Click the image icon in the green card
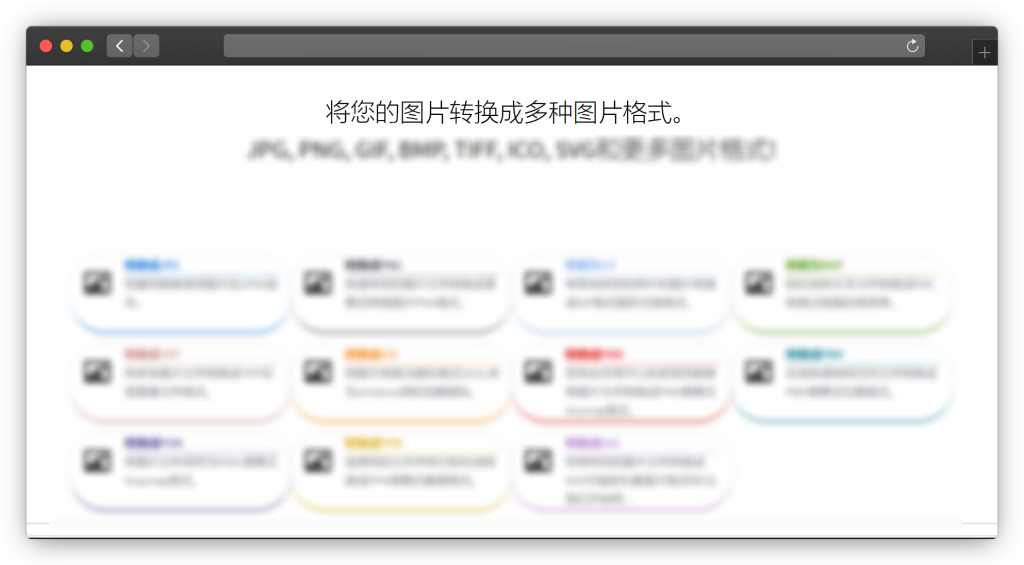Image resolution: width=1024 pixels, height=565 pixels. tap(759, 283)
